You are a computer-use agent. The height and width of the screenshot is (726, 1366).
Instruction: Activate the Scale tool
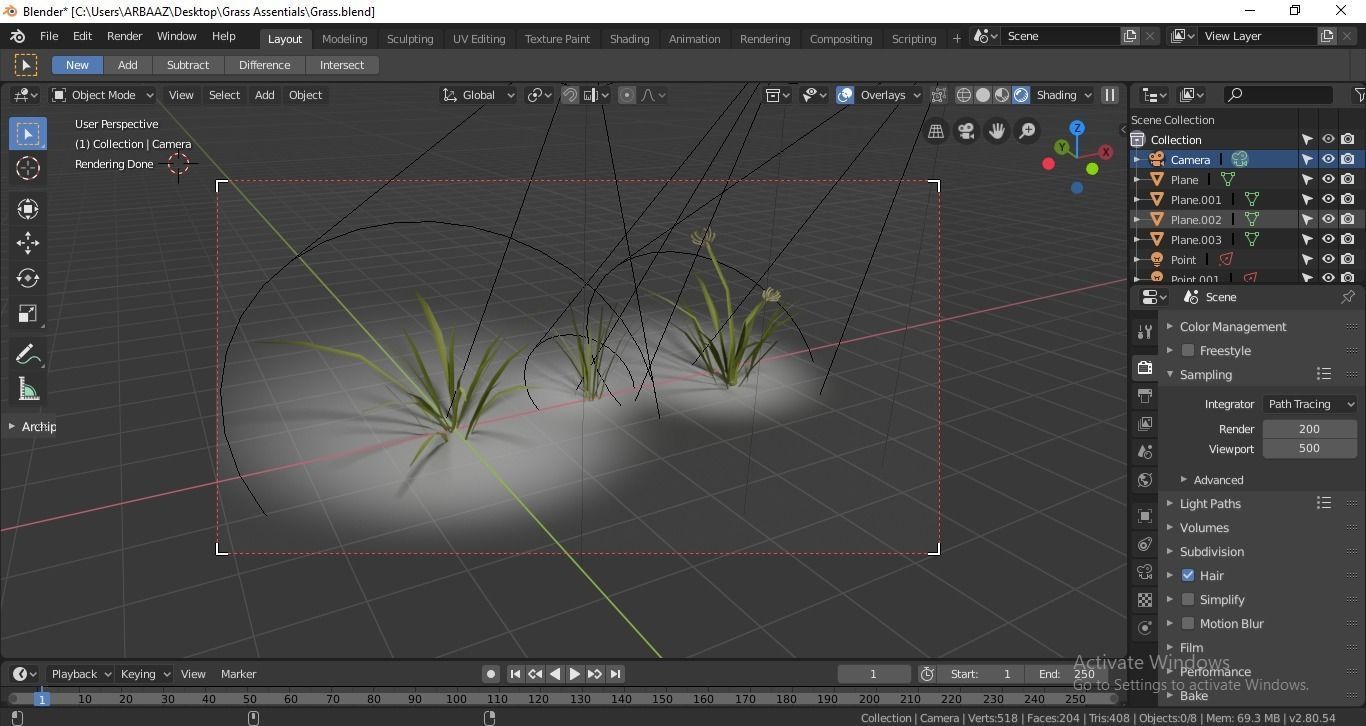pyautogui.click(x=28, y=314)
